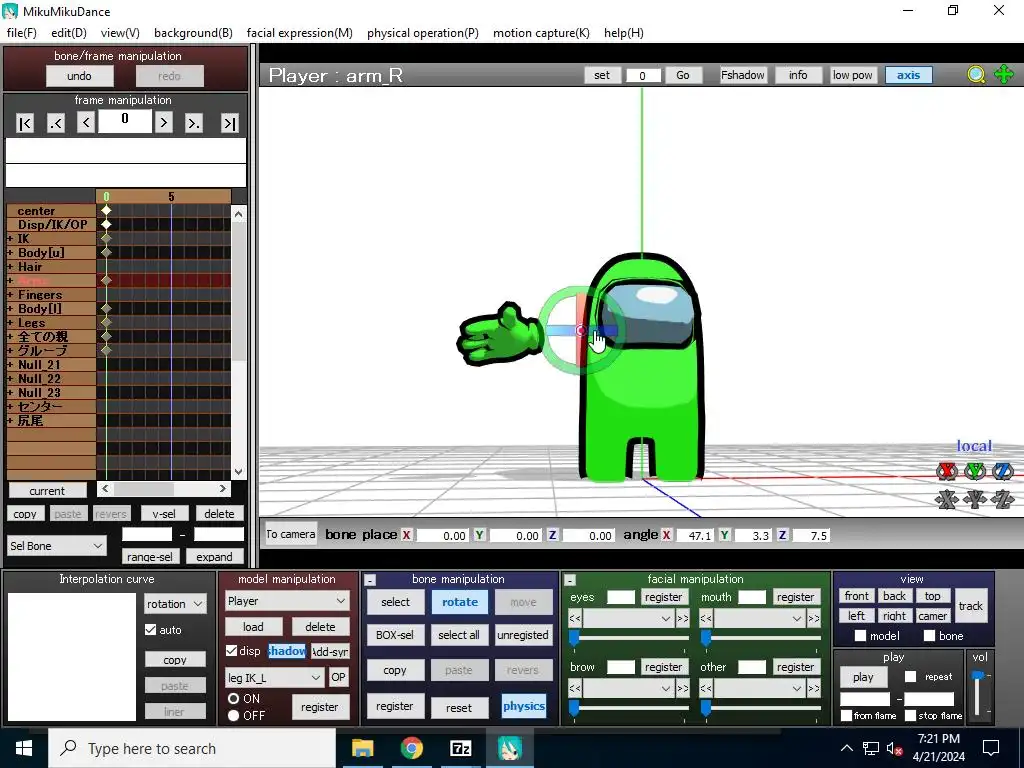Screen dimensions: 1024x768
Task: Select the IK ON radio button
Action: 233,698
